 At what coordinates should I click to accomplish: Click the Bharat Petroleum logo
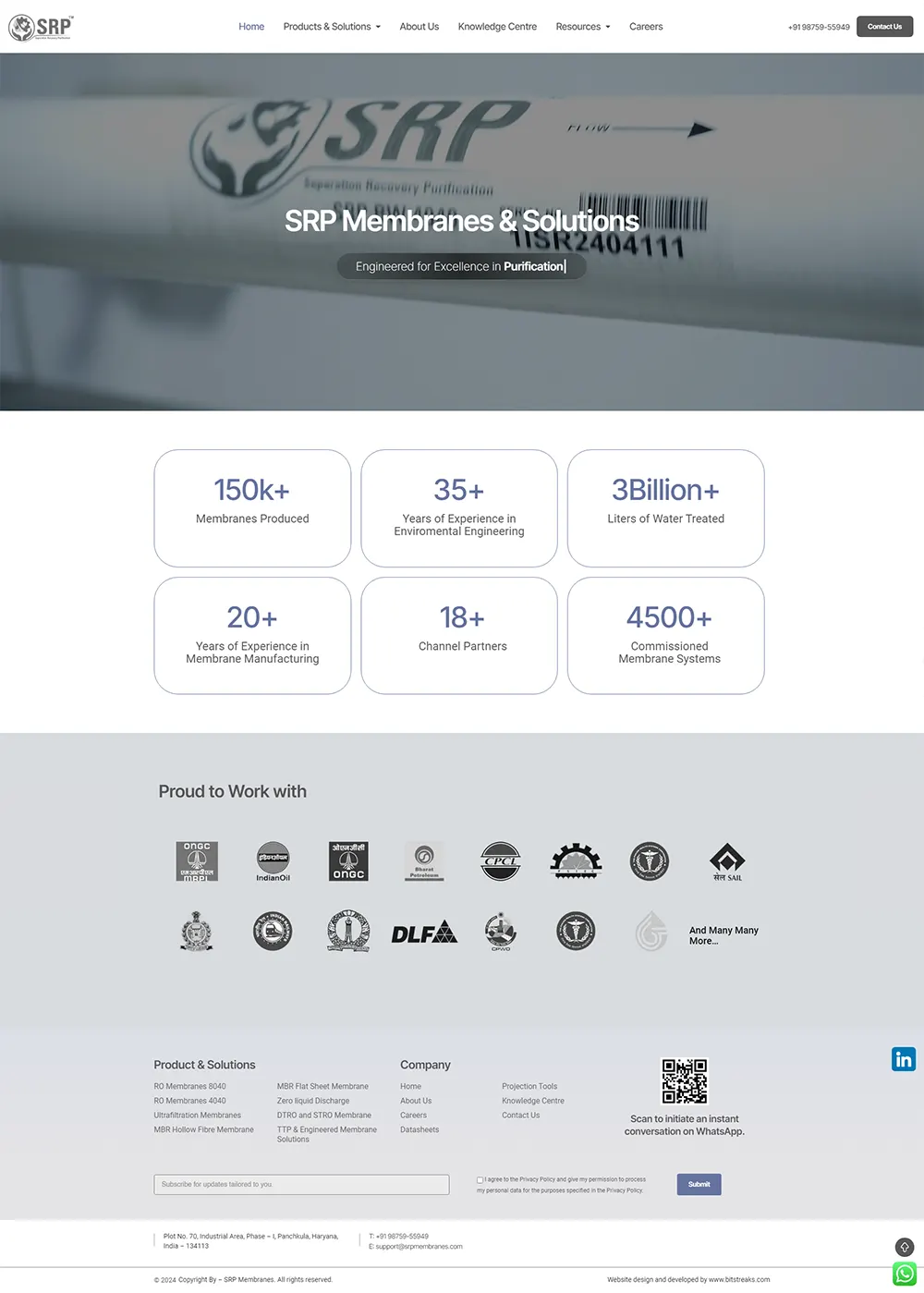(x=424, y=860)
